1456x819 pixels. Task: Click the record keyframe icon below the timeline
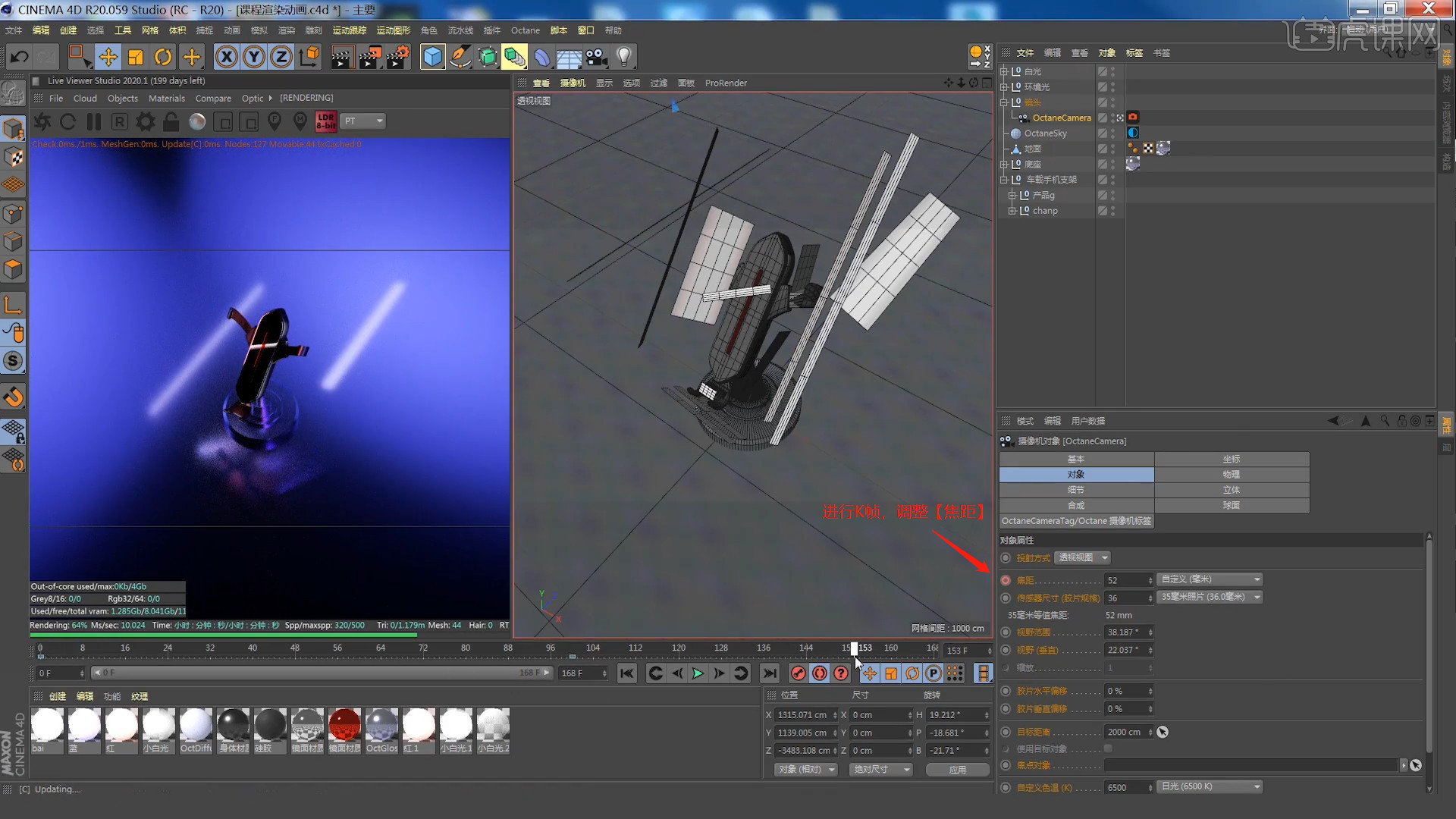pyautogui.click(x=798, y=673)
